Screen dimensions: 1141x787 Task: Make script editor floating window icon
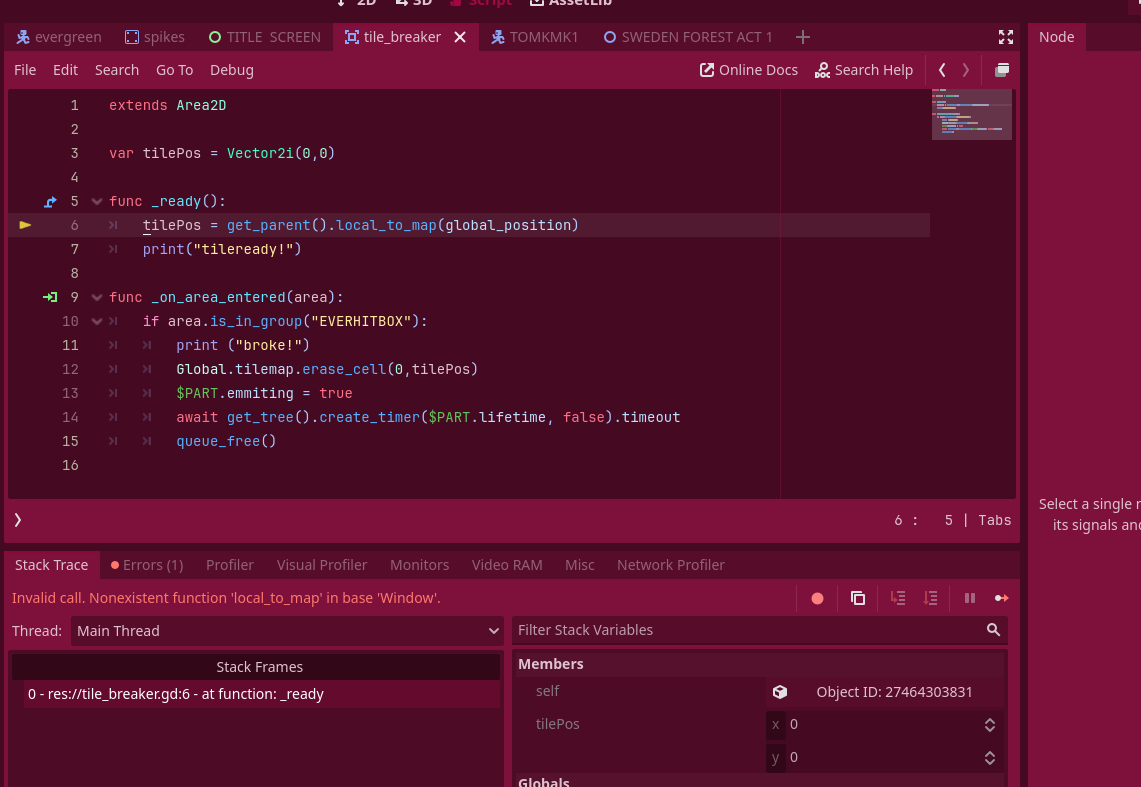1002,70
